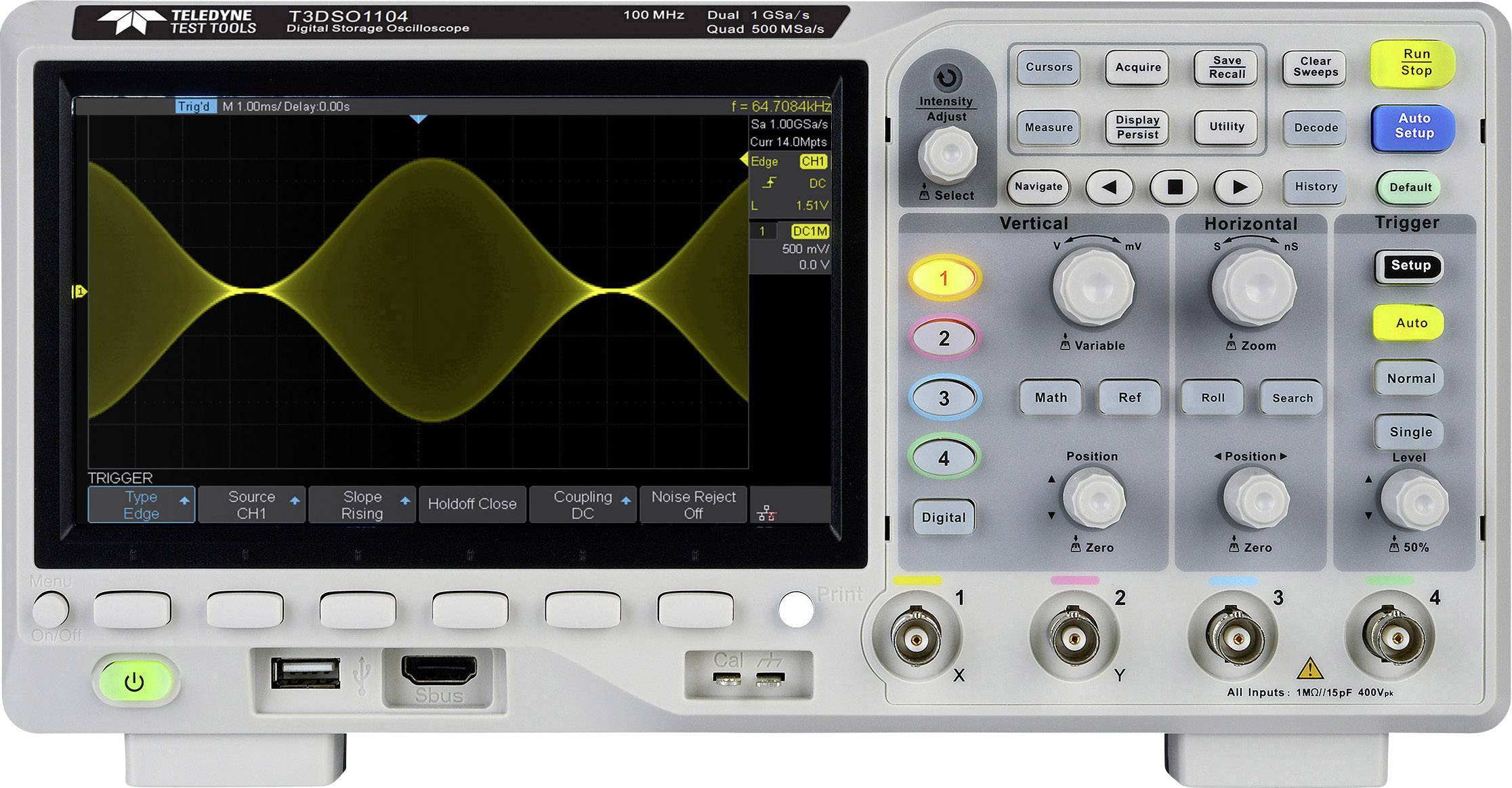This screenshot has width=1512, height=788.
Task: Enable the Digital channels
Action: click(x=943, y=517)
